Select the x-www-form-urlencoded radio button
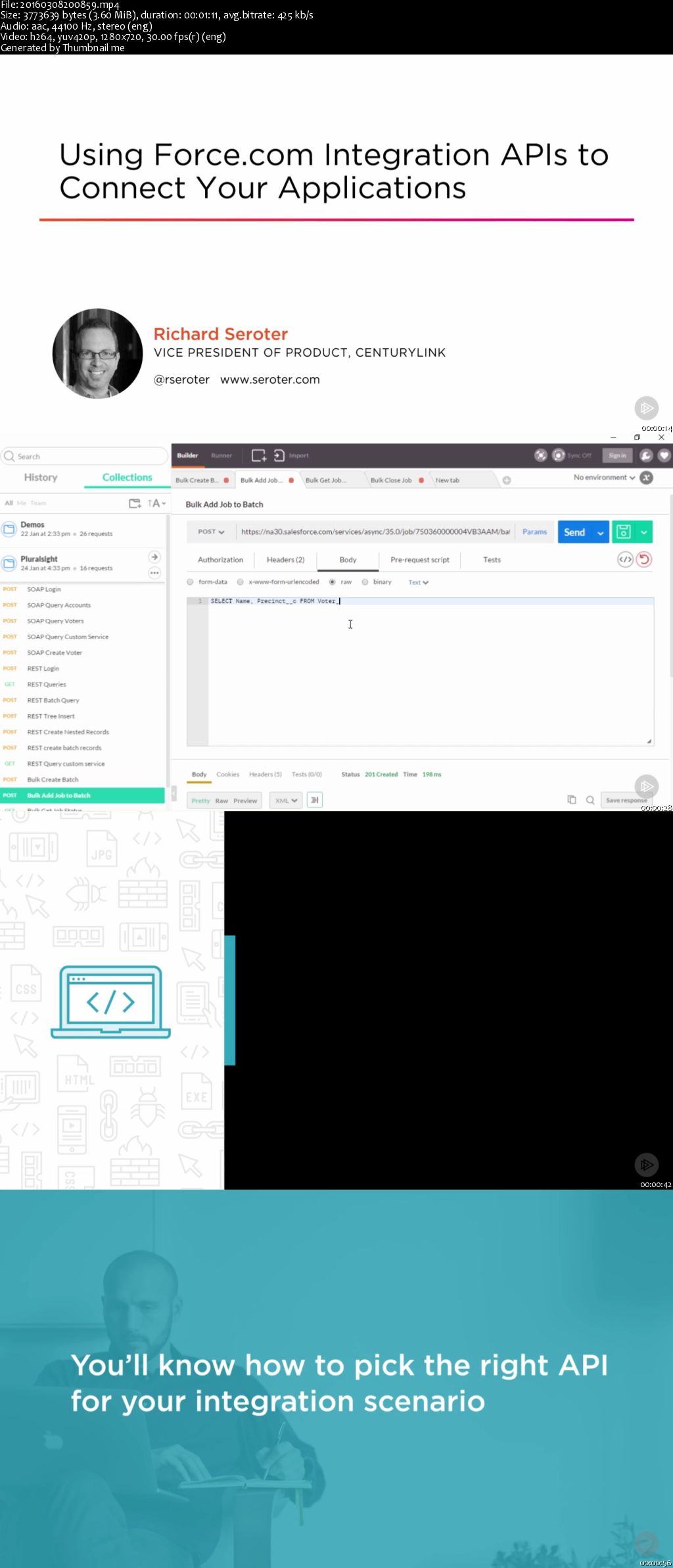 pos(240,582)
